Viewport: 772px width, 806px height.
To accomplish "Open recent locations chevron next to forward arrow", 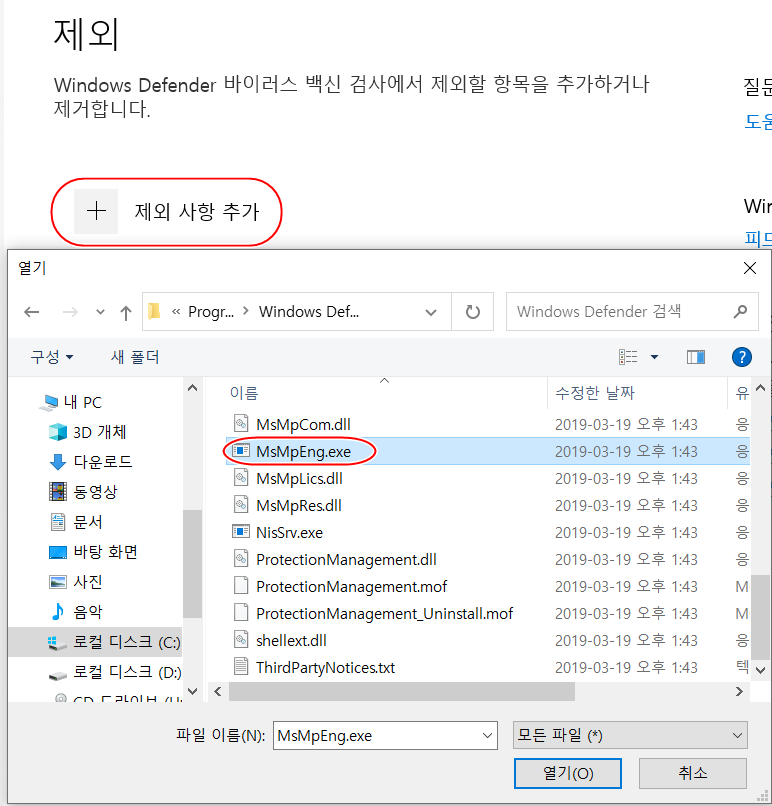I will click(100, 312).
